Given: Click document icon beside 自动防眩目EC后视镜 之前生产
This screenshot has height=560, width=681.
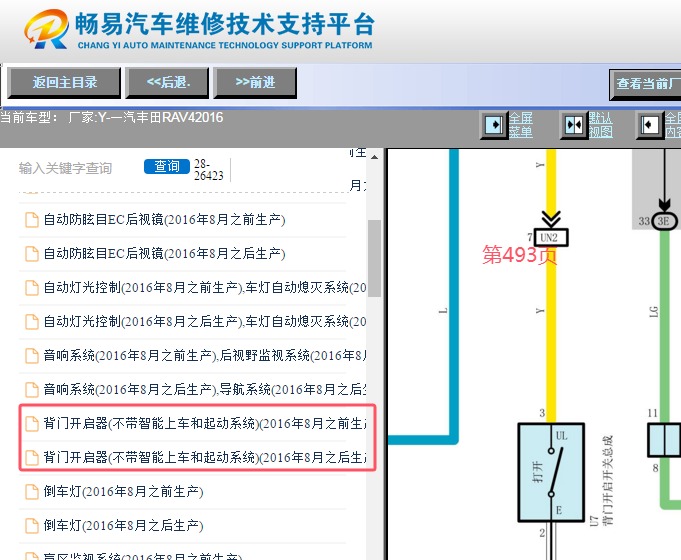Looking at the screenshot, I should click(x=31, y=220).
